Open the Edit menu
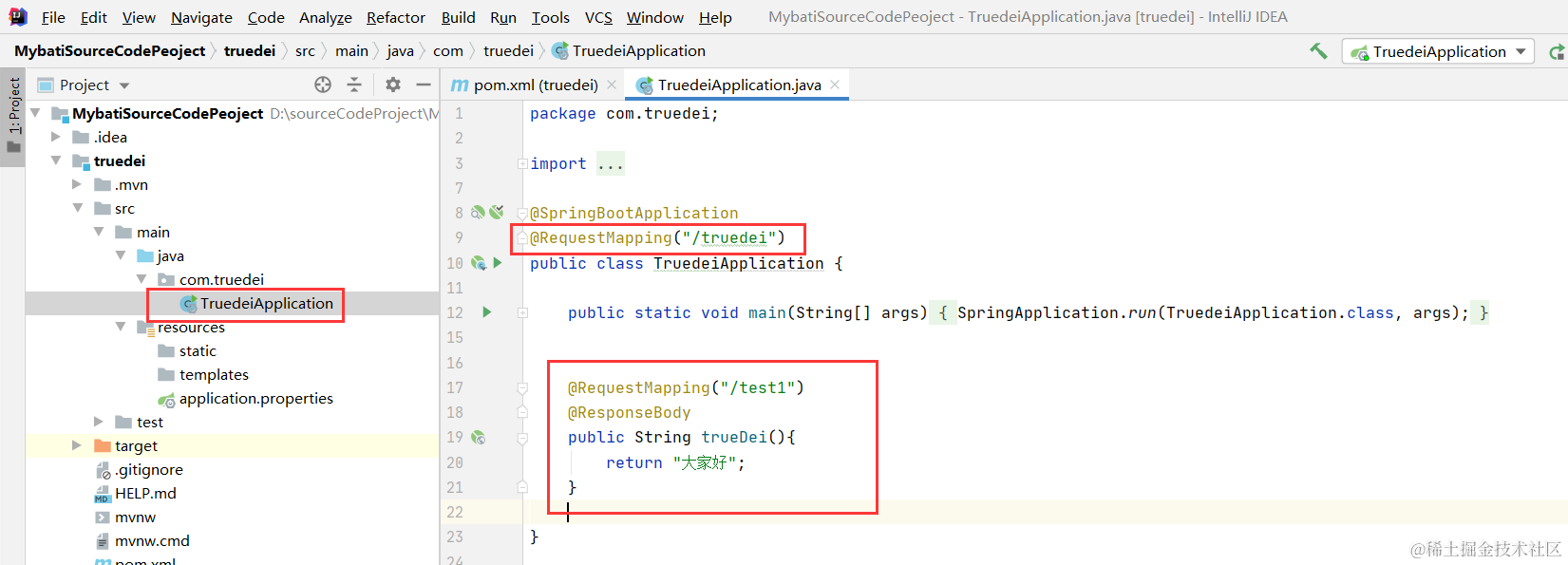Screen dimensions: 1568x565 pos(94,17)
